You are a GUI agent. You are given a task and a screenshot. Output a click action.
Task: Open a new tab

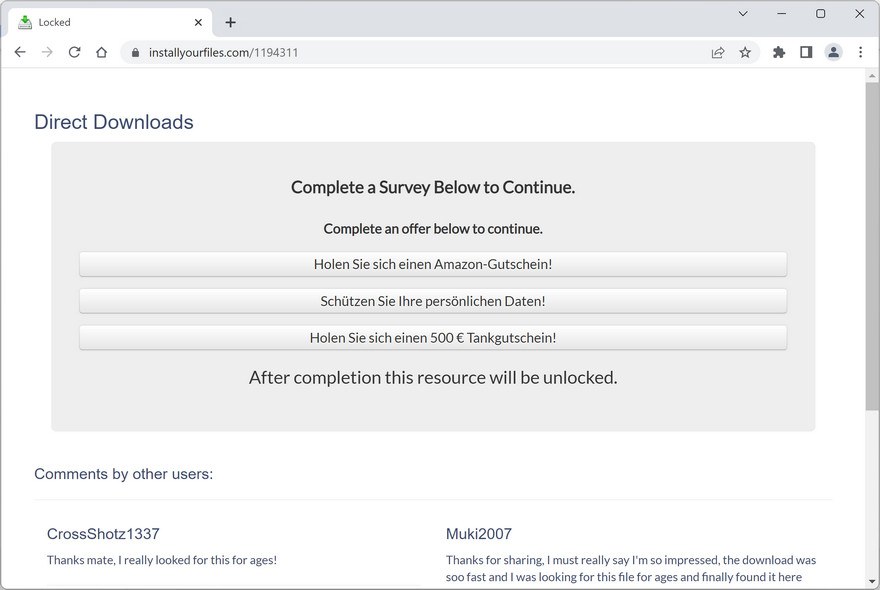(x=231, y=22)
